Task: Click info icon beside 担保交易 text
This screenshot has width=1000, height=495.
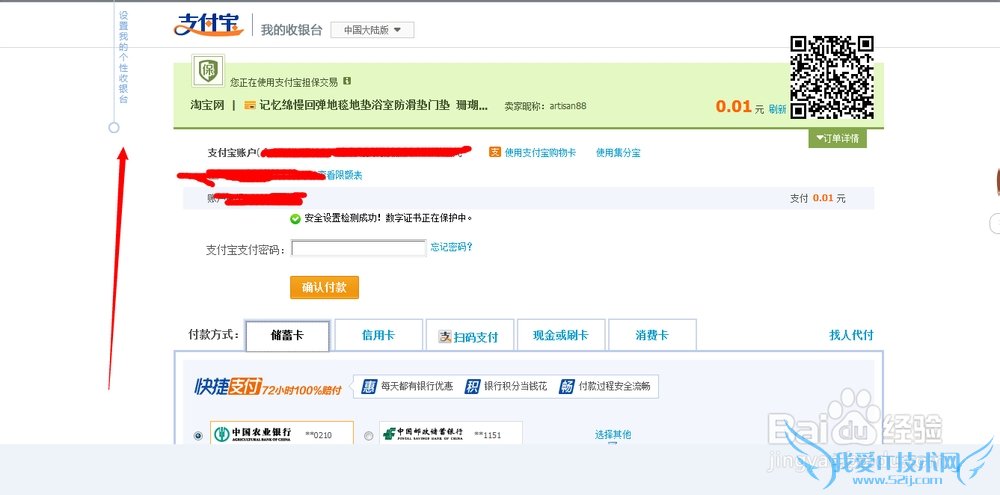Action: coord(347,81)
